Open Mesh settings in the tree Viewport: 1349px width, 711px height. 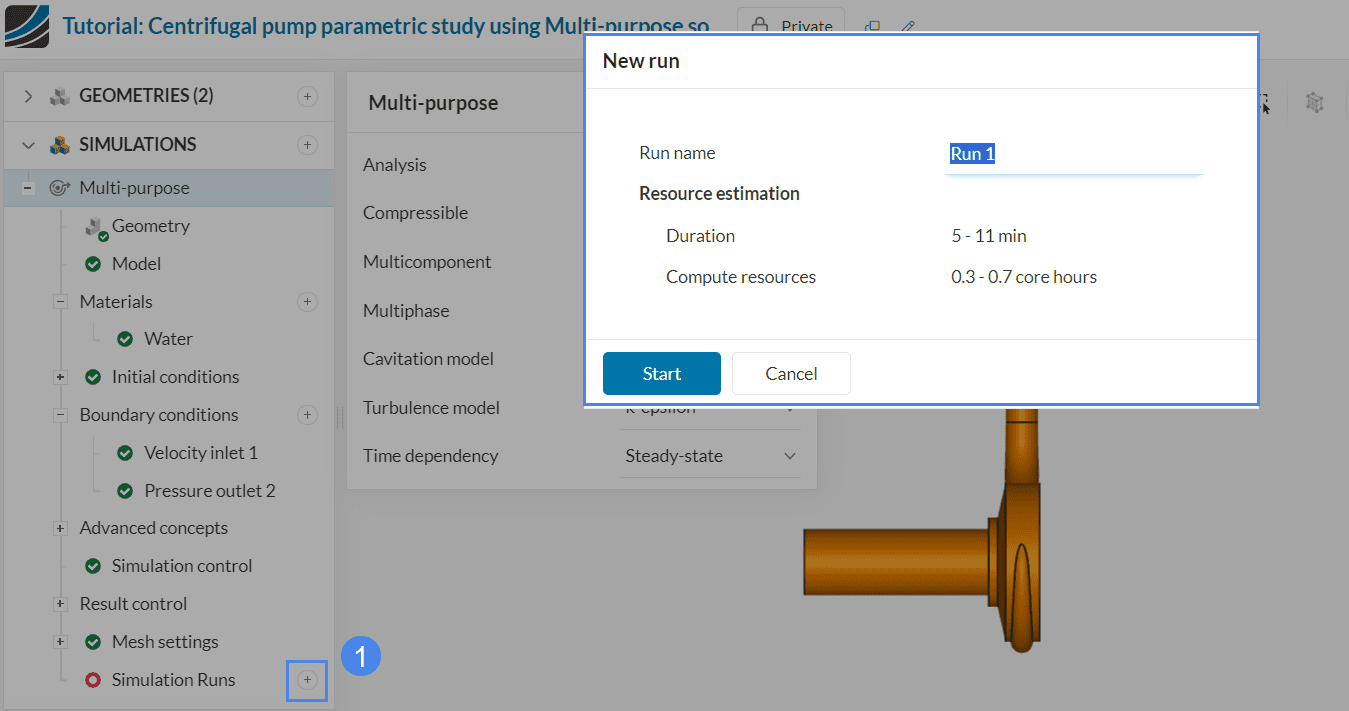click(164, 642)
